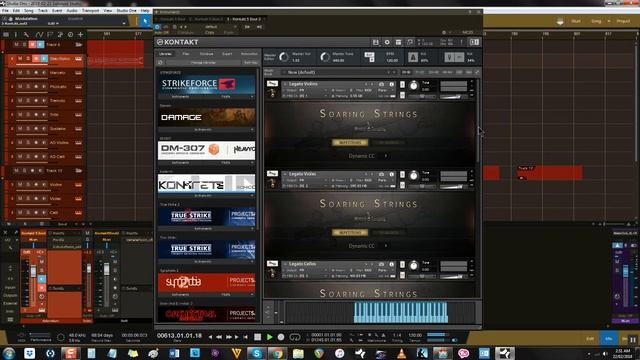Open Chrome from the taskbar

(x=277, y=353)
